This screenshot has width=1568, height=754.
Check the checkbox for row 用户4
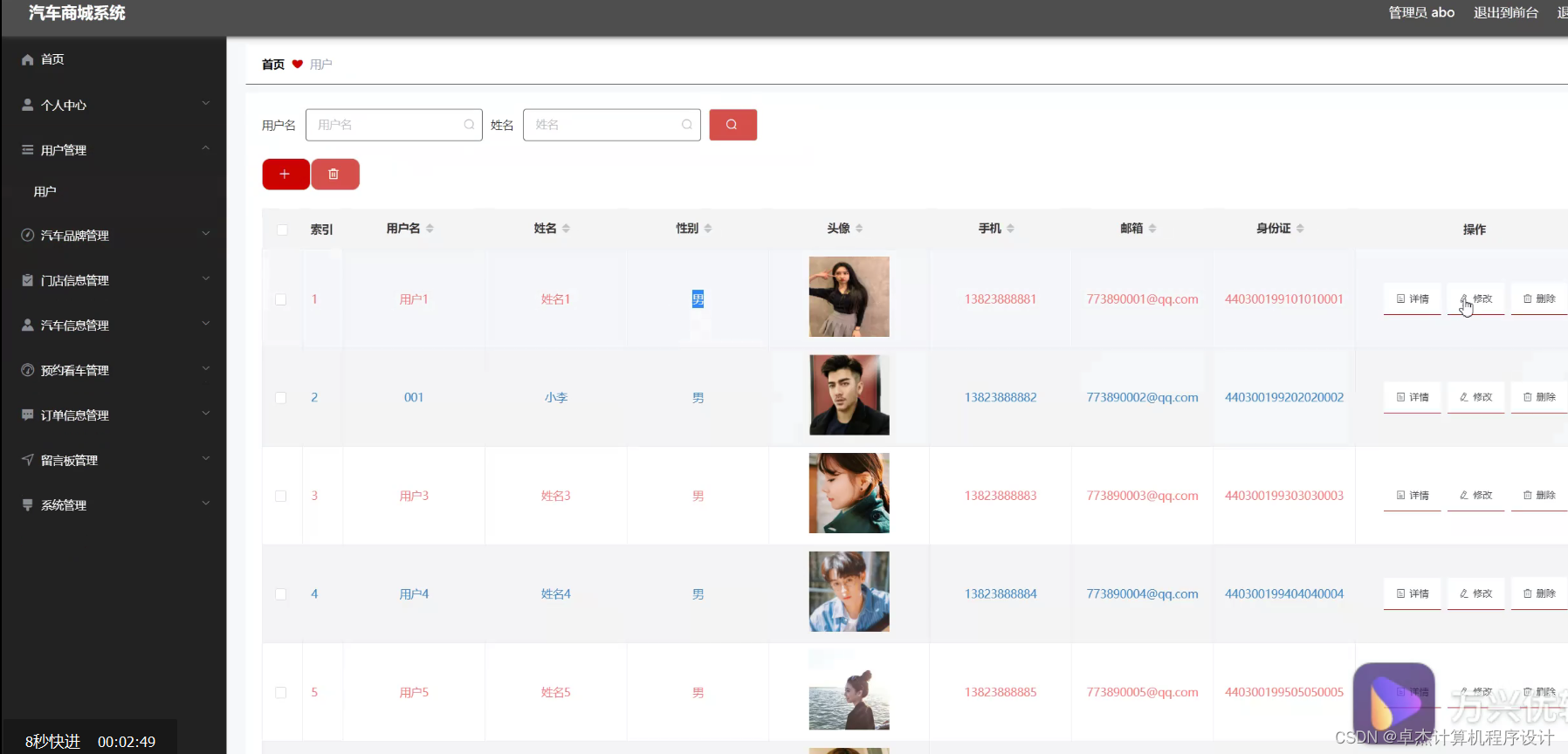pos(281,594)
